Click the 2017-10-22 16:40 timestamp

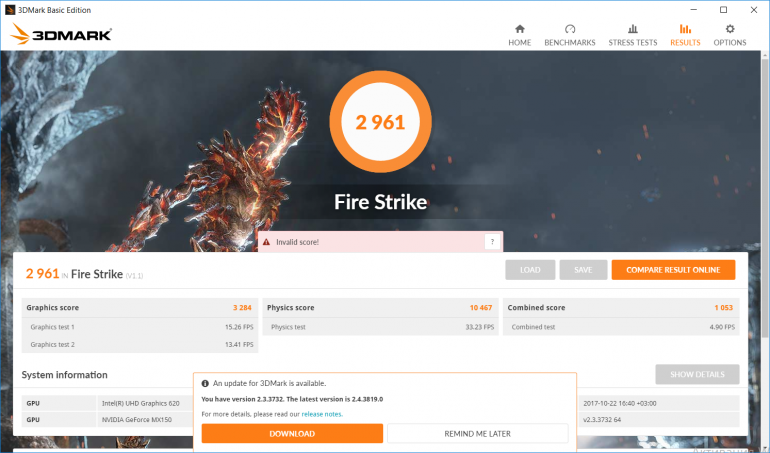[620, 403]
